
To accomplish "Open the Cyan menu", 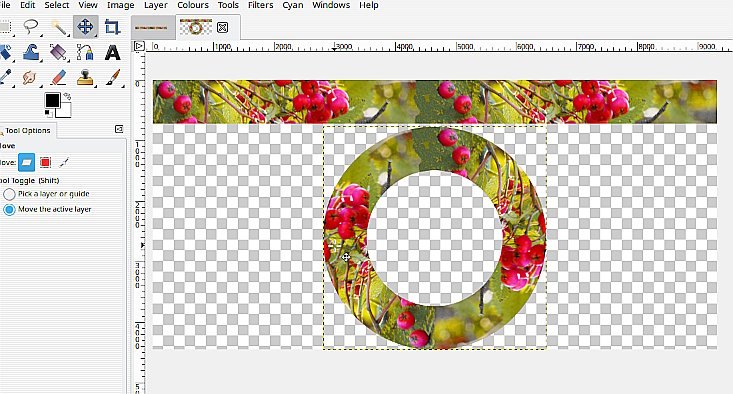I will coord(293,5).
